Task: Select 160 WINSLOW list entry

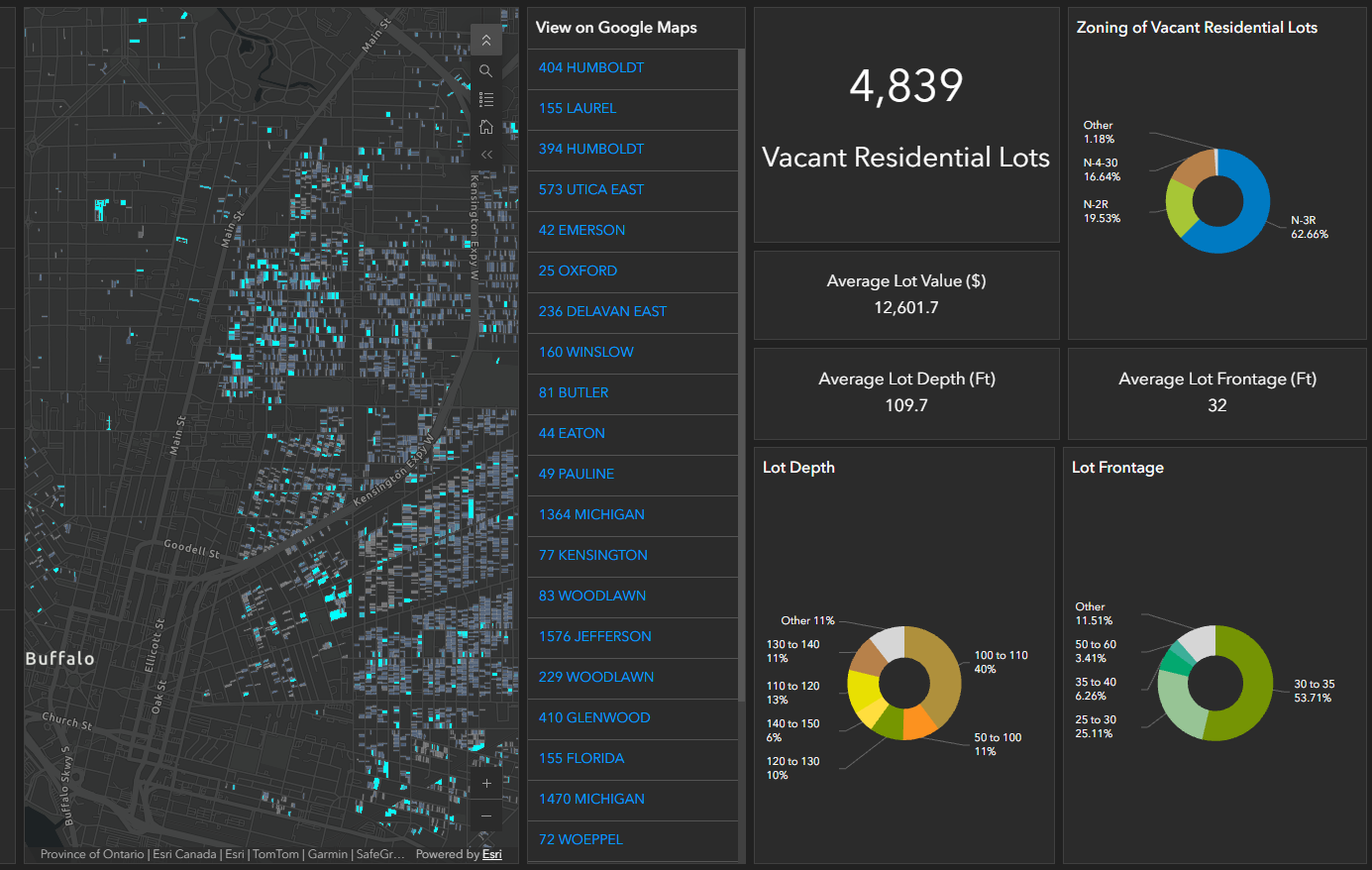Action: pos(633,352)
